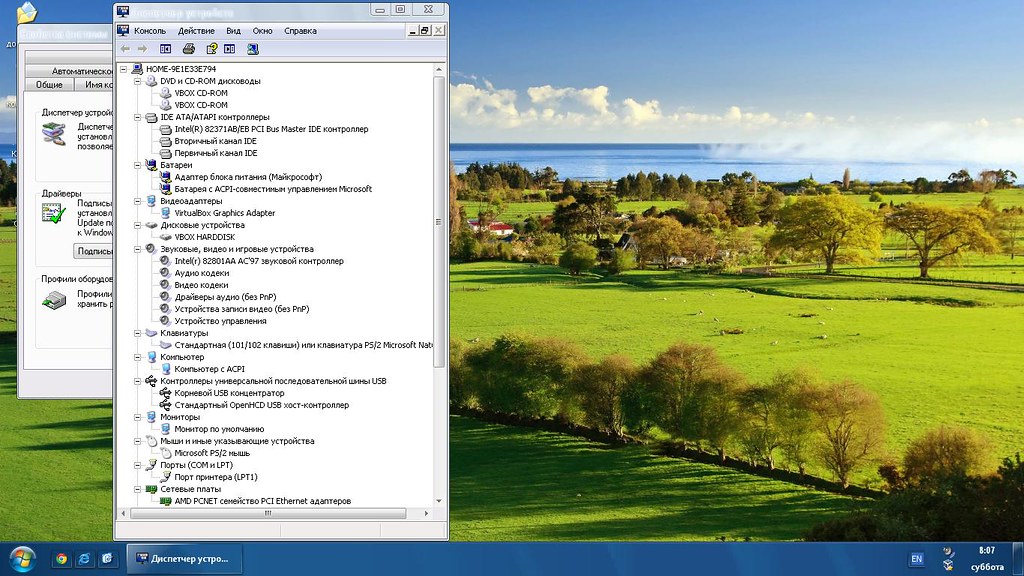
Task: Collapse the Батареи category
Action: [138, 165]
